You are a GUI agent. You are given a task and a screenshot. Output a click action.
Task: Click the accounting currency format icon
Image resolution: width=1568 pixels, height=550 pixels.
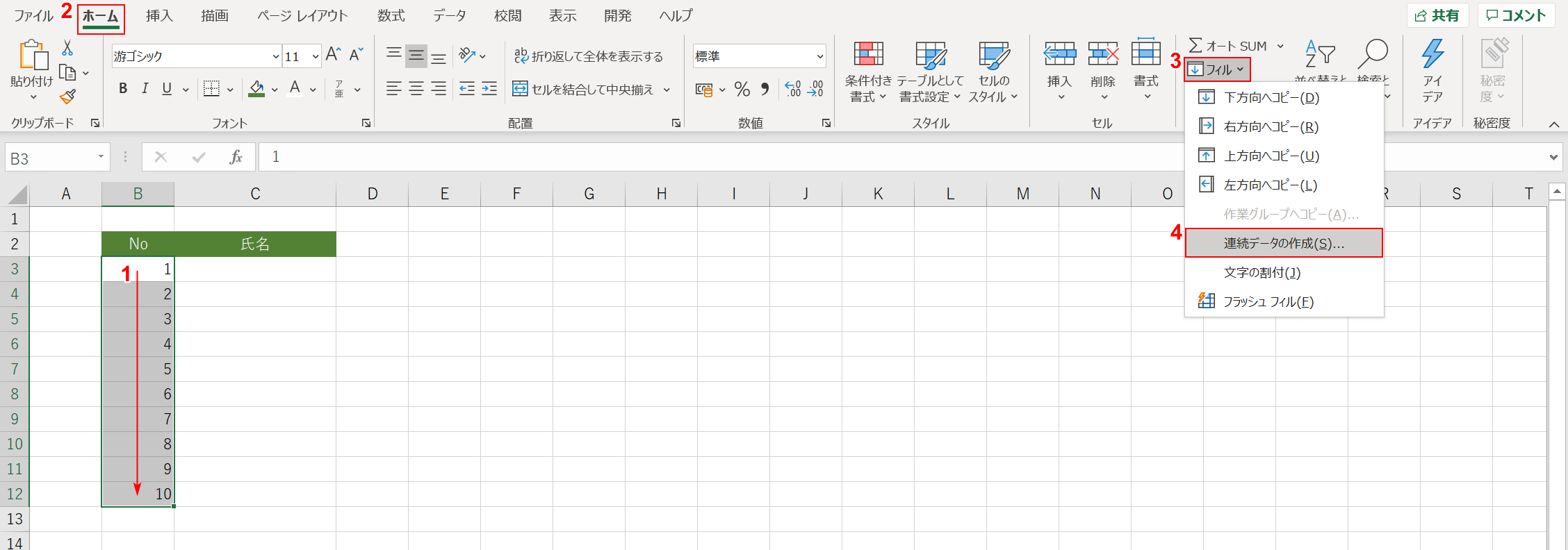705,90
